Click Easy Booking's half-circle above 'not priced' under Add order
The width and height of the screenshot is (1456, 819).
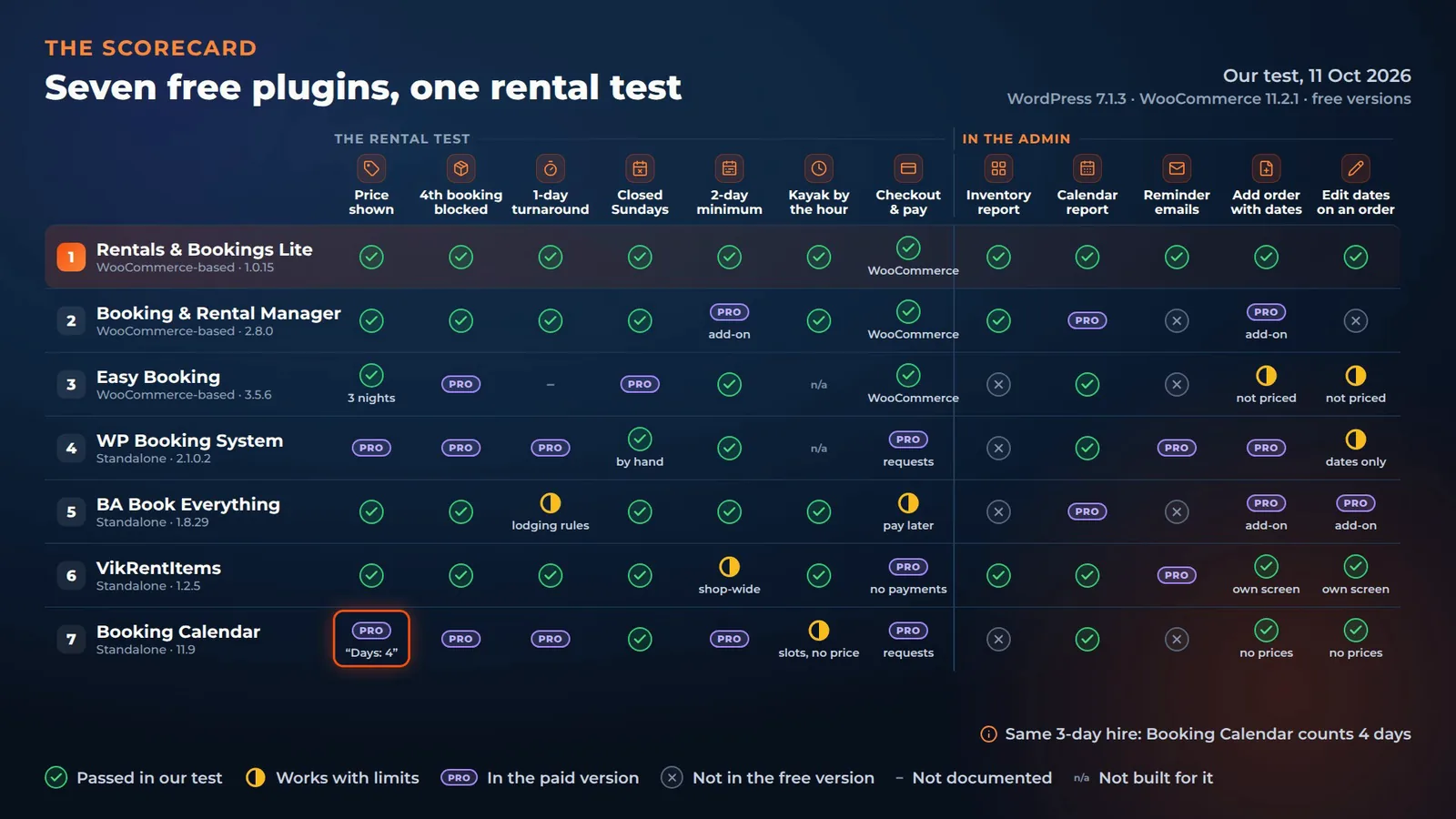click(1266, 375)
